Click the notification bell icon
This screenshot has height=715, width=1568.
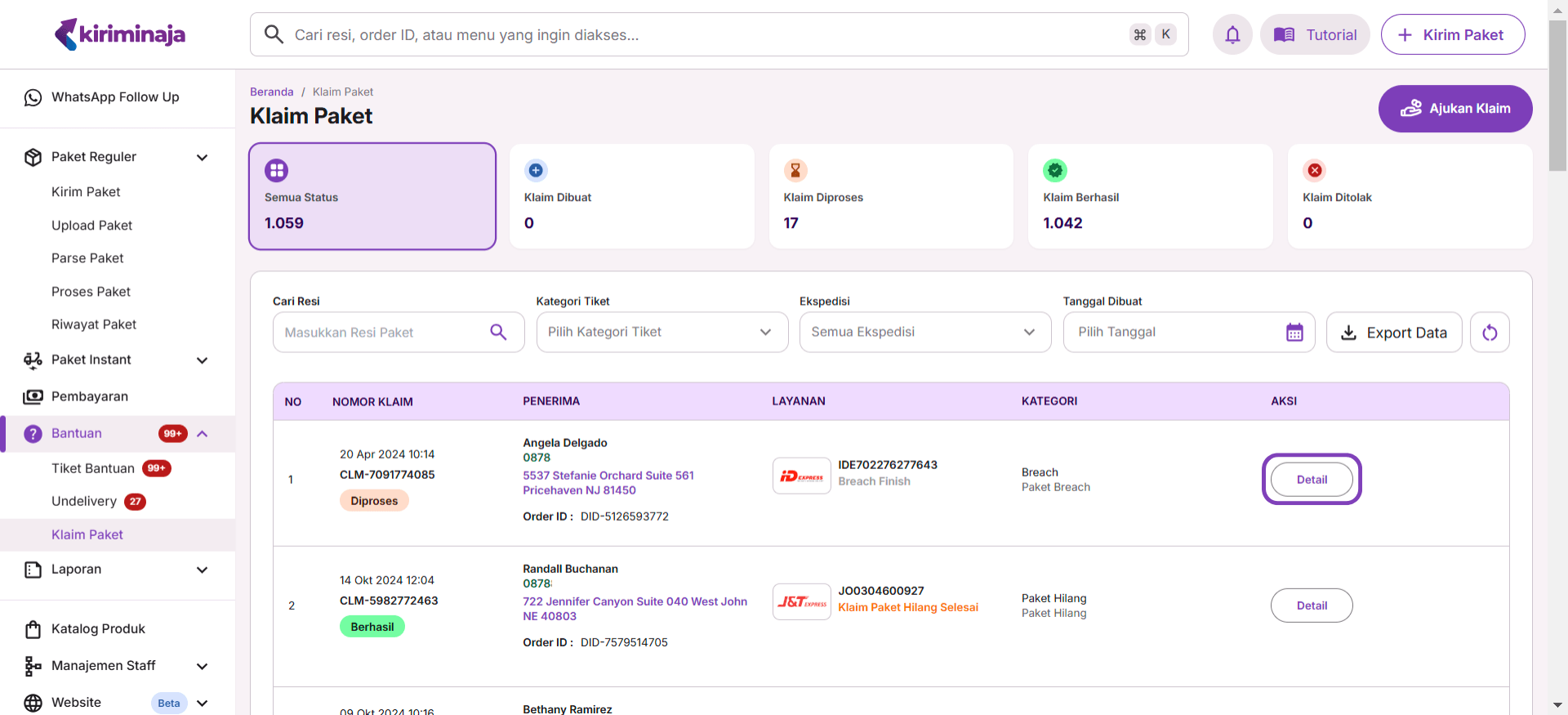coord(1232,34)
